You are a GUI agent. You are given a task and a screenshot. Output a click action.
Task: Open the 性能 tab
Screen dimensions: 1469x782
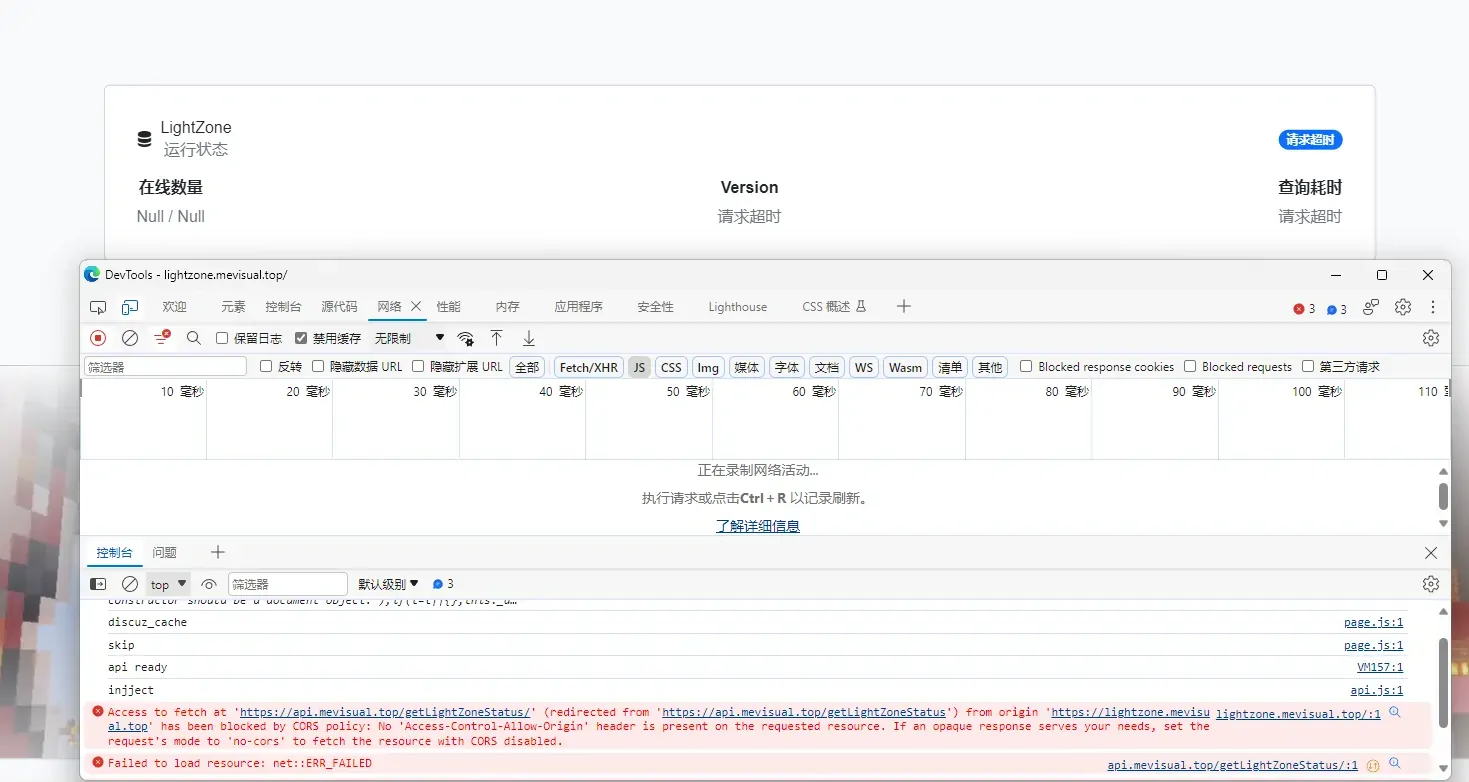click(449, 307)
